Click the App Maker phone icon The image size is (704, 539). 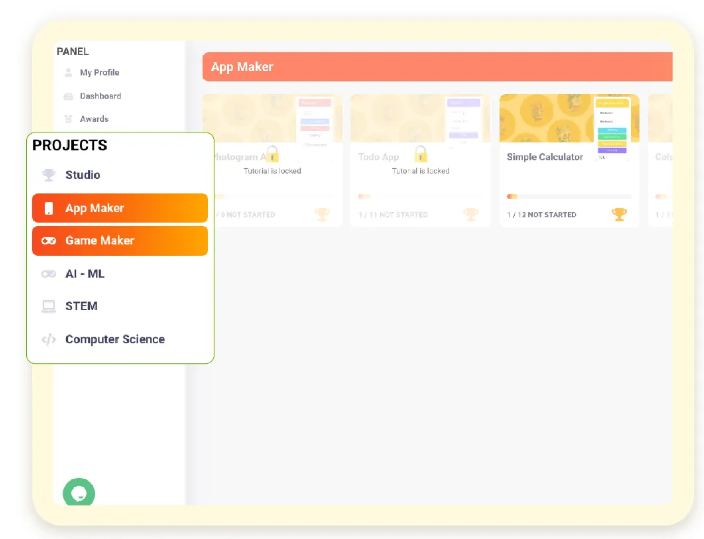click(x=49, y=208)
